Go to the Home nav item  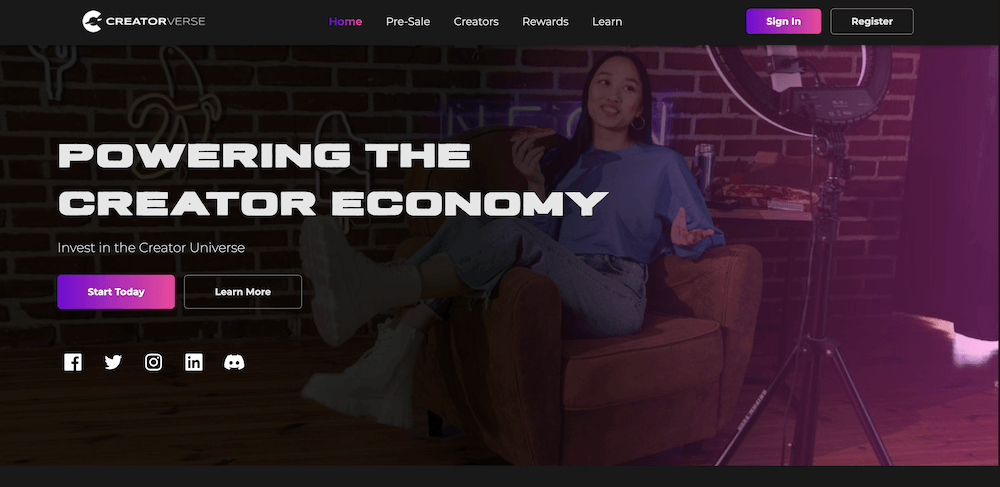345,22
